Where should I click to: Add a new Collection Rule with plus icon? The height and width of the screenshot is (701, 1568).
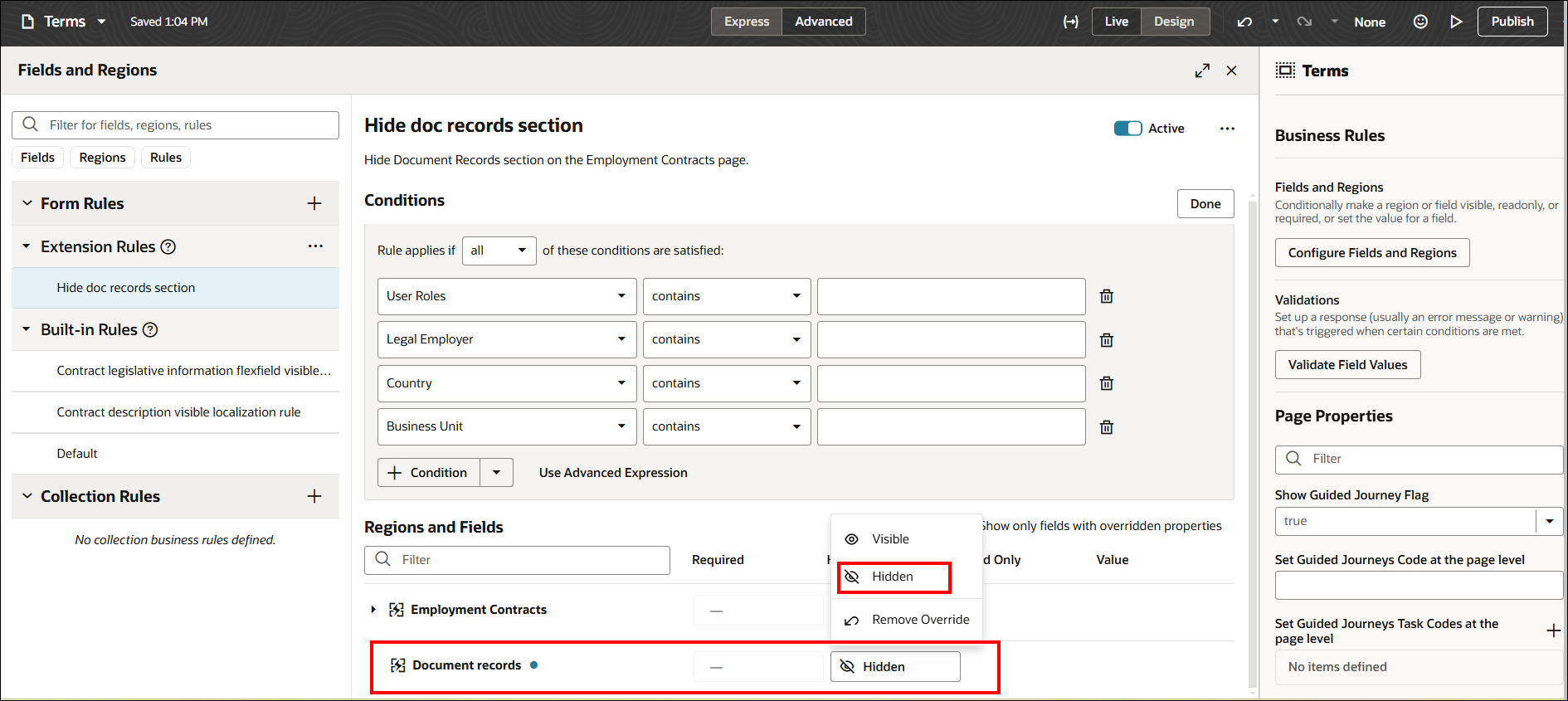point(314,496)
